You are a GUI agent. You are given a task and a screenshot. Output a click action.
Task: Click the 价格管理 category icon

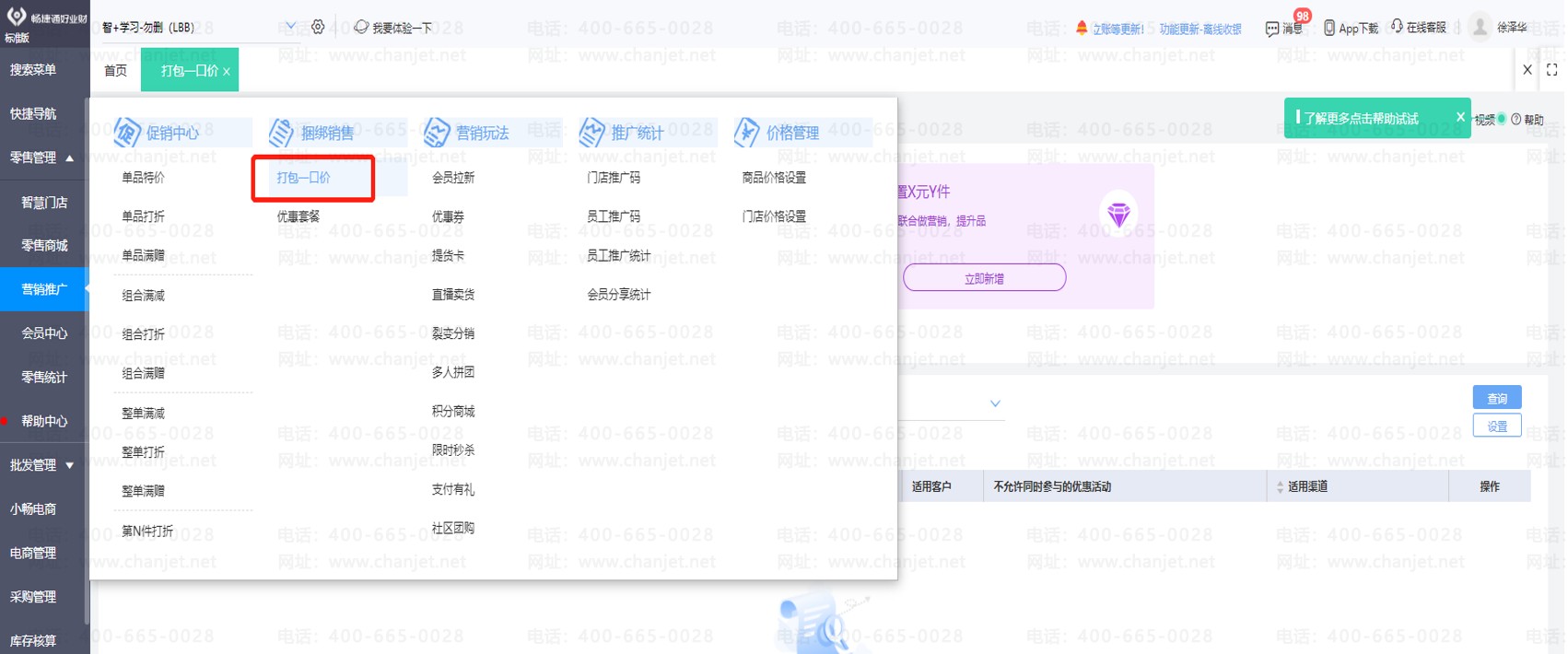click(x=746, y=133)
